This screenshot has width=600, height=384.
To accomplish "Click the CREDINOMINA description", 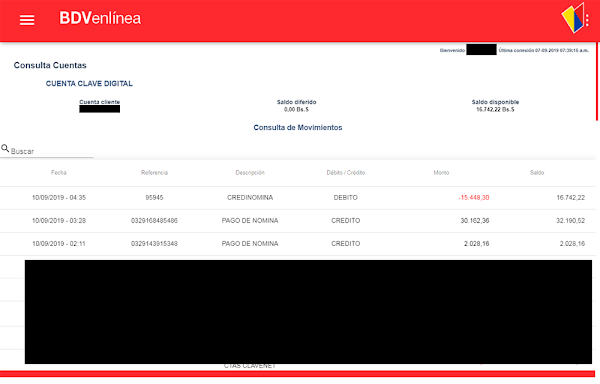I will 250,198.
